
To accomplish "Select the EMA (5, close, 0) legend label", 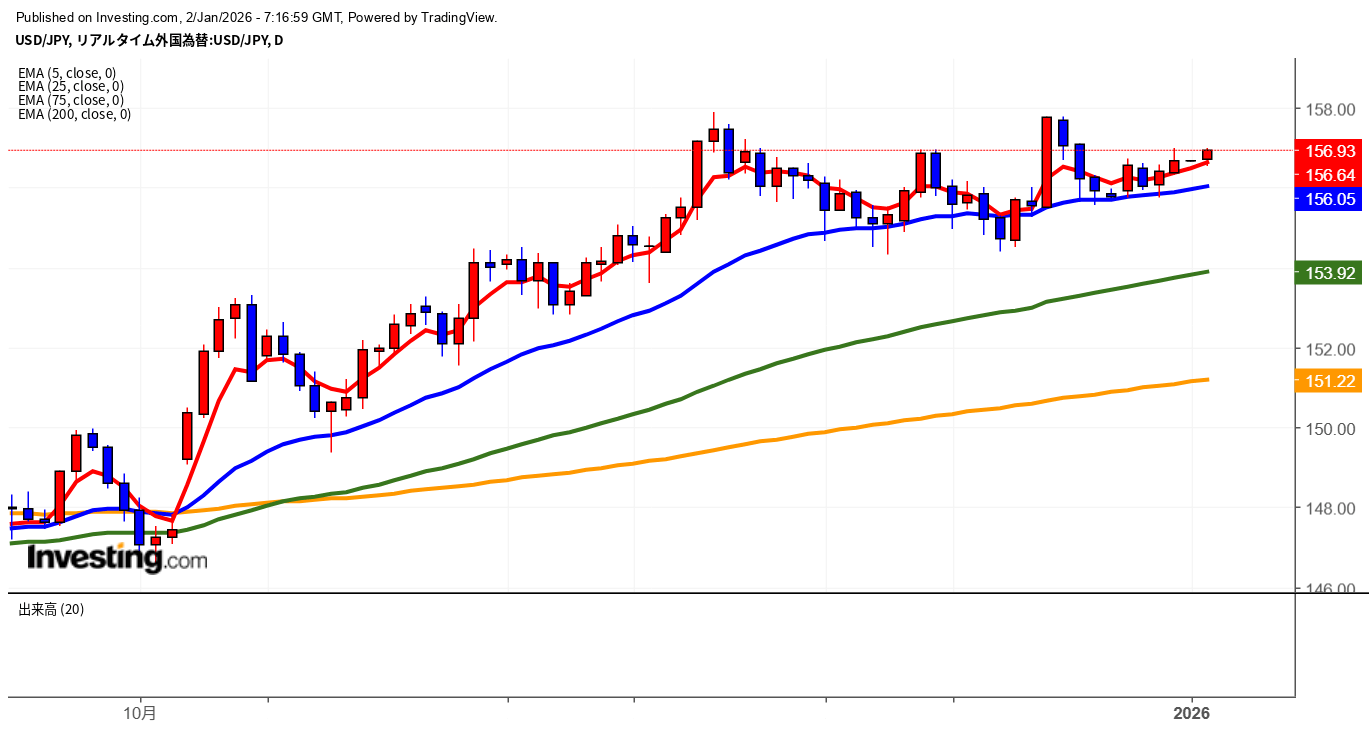I will pos(67,73).
